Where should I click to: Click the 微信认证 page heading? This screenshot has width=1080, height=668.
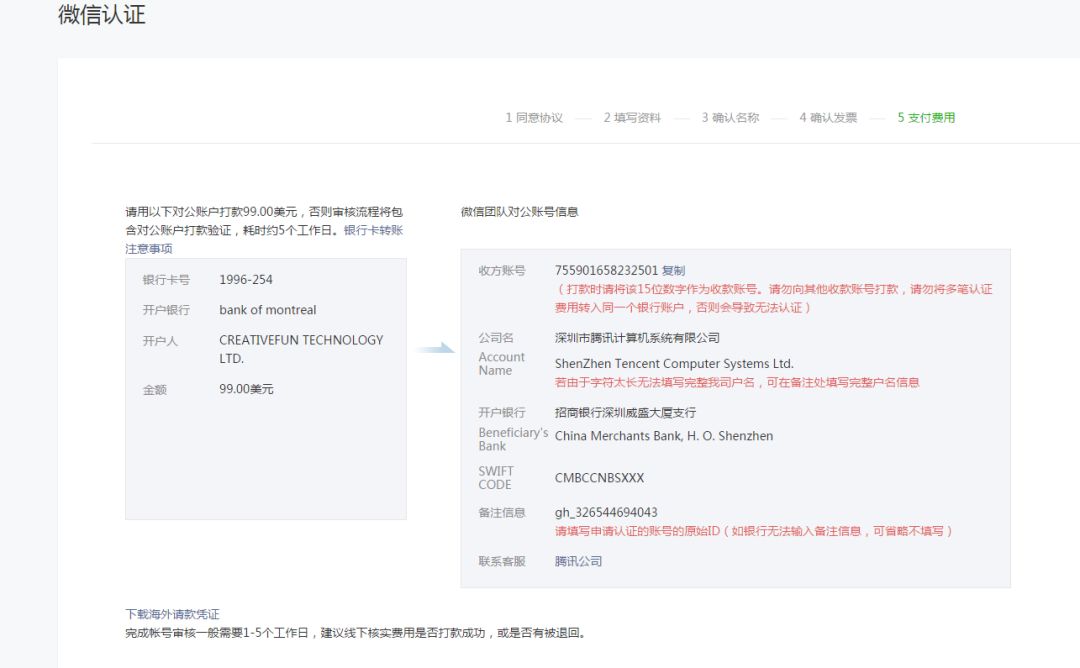pos(102,14)
